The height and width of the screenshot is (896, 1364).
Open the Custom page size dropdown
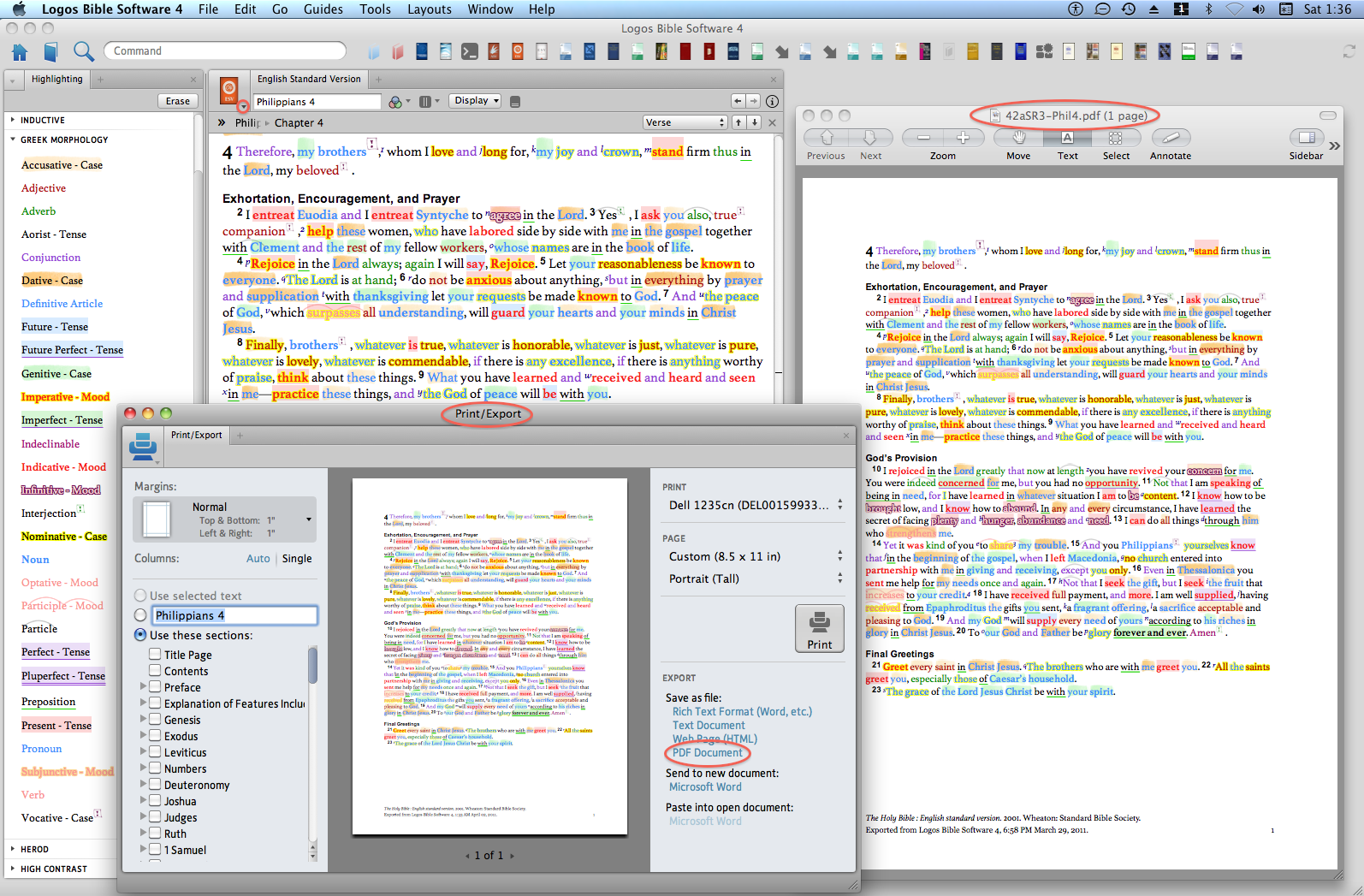click(756, 556)
